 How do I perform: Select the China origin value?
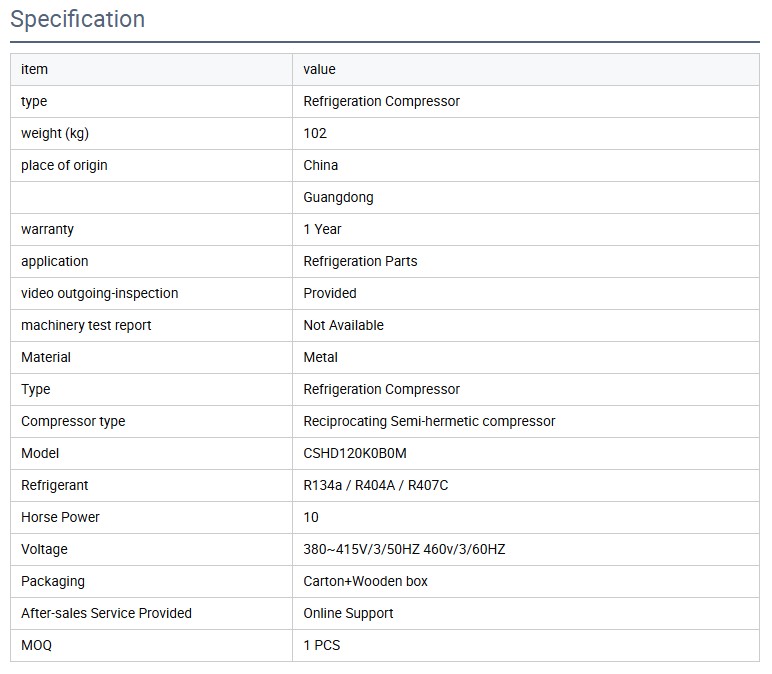click(x=321, y=165)
